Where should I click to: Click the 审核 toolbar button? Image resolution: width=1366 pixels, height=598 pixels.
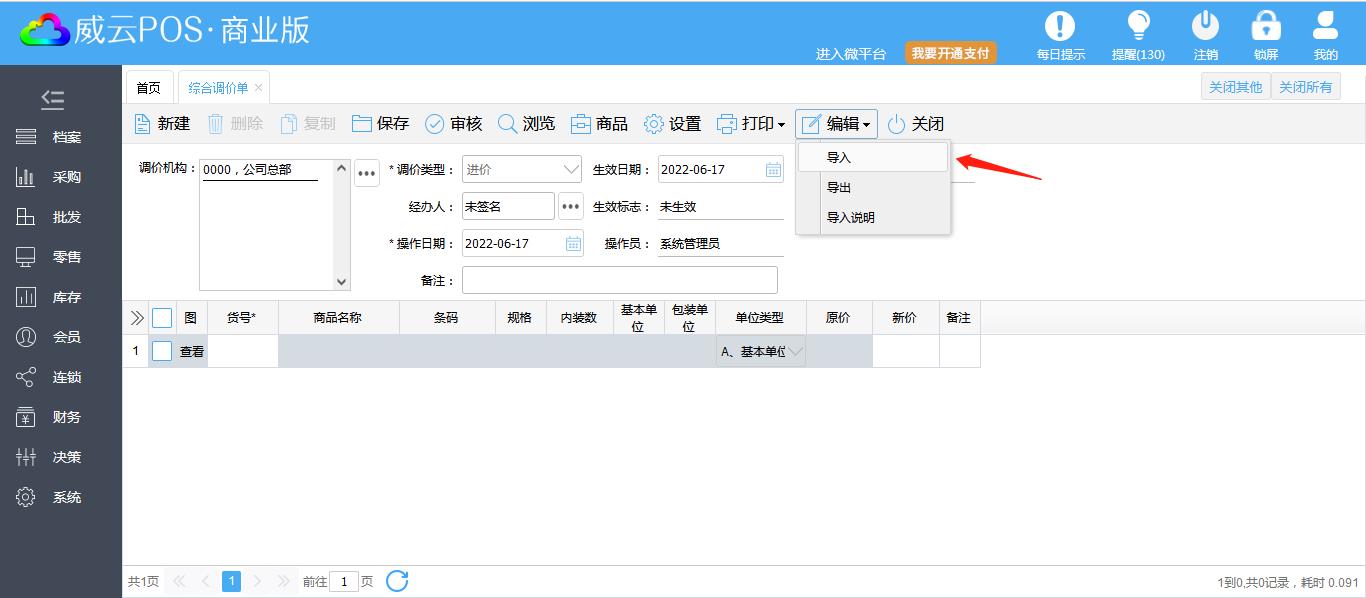coord(453,124)
